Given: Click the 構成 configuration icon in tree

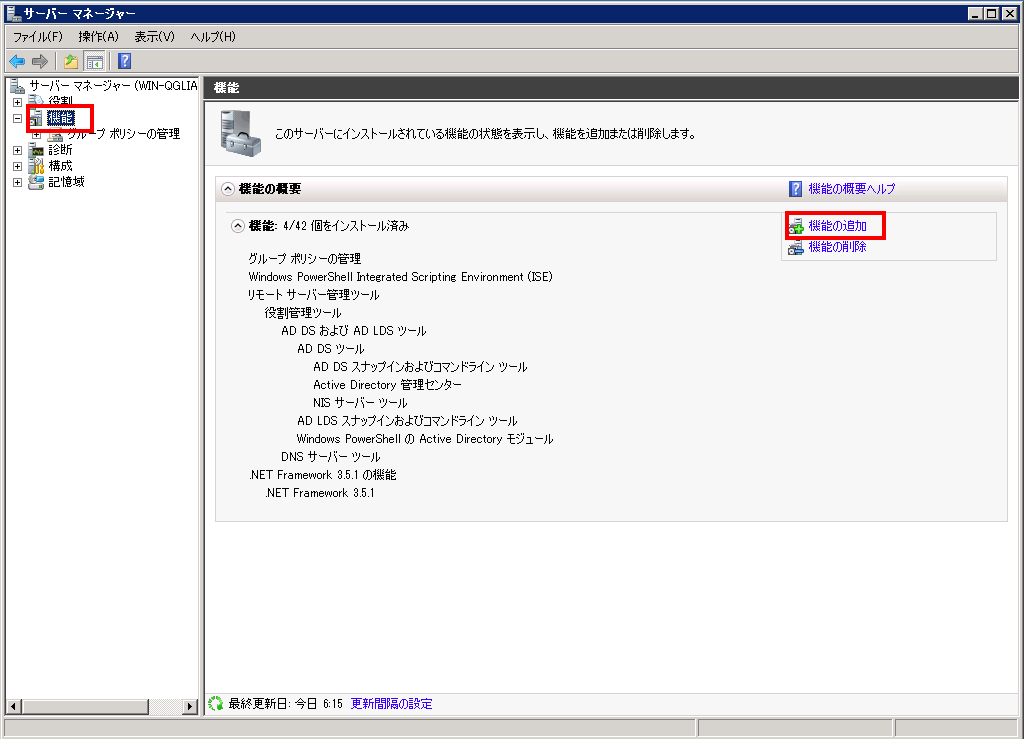Looking at the screenshot, I should (x=37, y=166).
